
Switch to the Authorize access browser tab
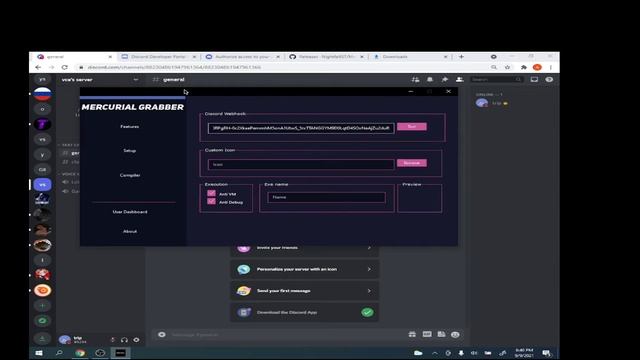242,57
